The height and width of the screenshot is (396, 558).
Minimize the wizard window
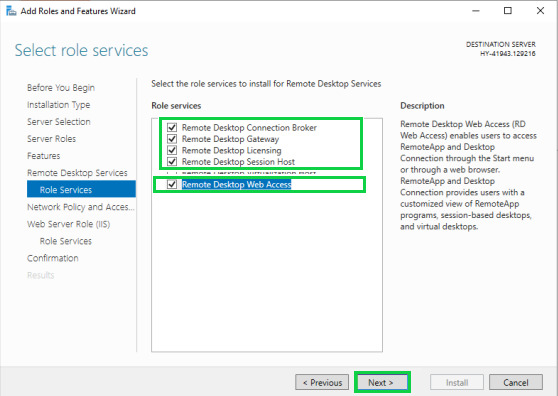476,11
